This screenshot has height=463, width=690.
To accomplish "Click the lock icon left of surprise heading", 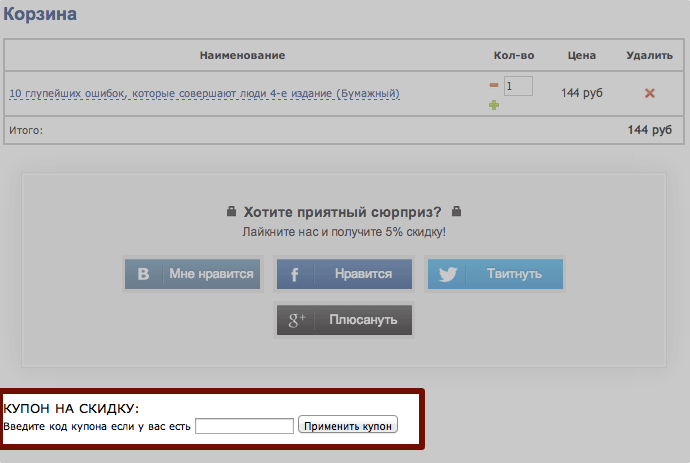I will (x=231, y=211).
